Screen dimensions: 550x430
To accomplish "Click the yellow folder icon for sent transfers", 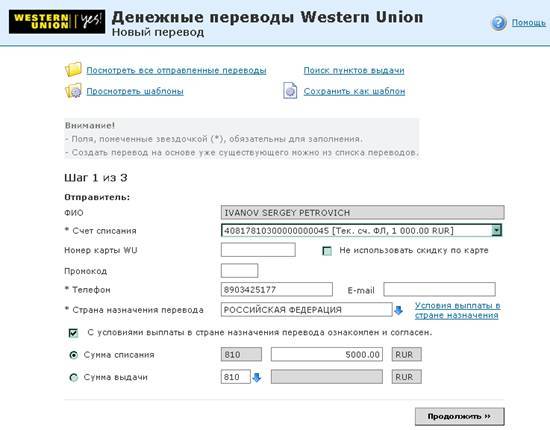I will (73, 69).
